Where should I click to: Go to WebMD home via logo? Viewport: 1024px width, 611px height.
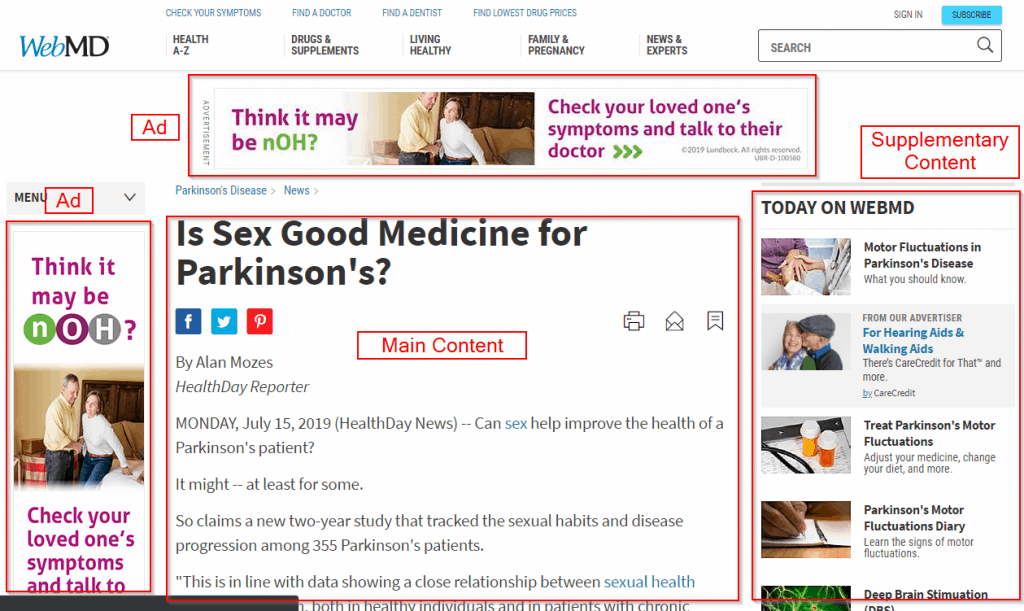[64, 46]
